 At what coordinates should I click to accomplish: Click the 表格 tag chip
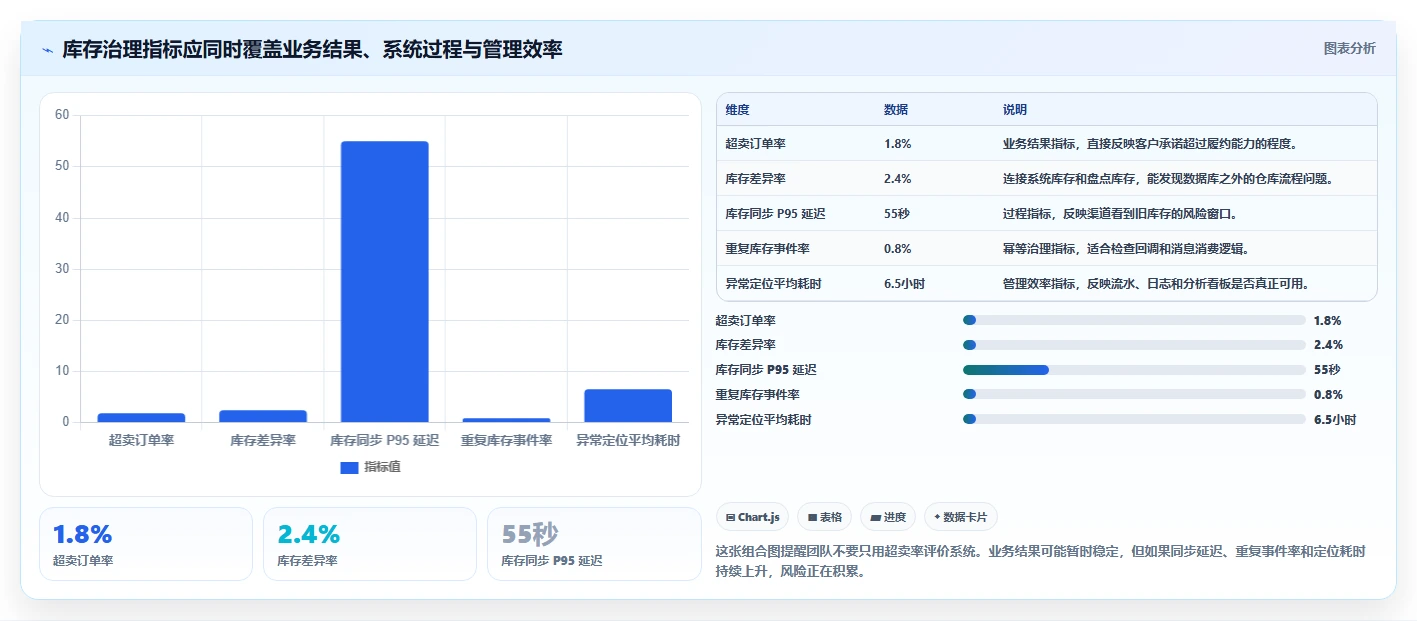pyautogui.click(x=825, y=517)
